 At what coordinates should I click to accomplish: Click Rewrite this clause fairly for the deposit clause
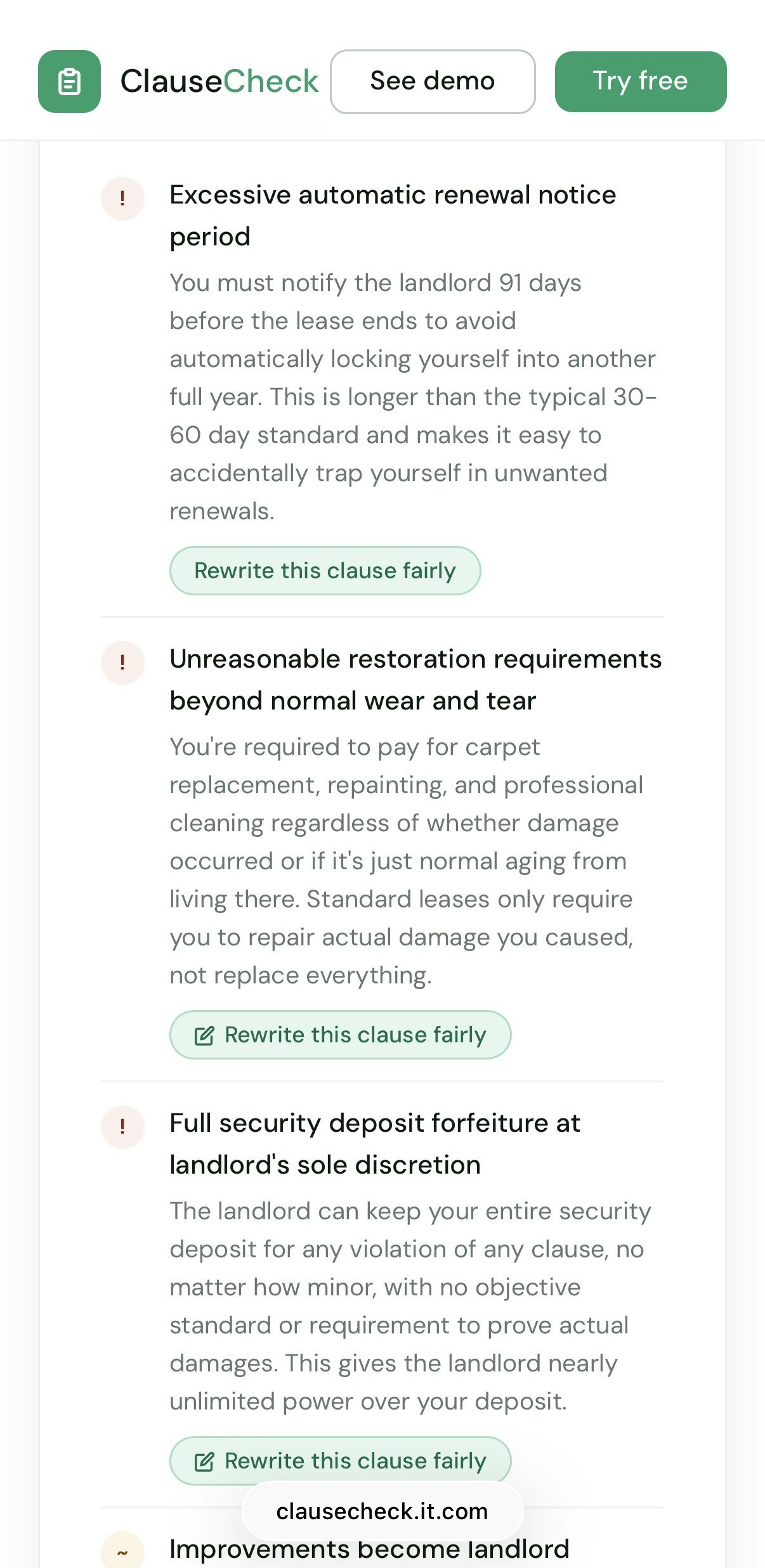click(340, 1460)
